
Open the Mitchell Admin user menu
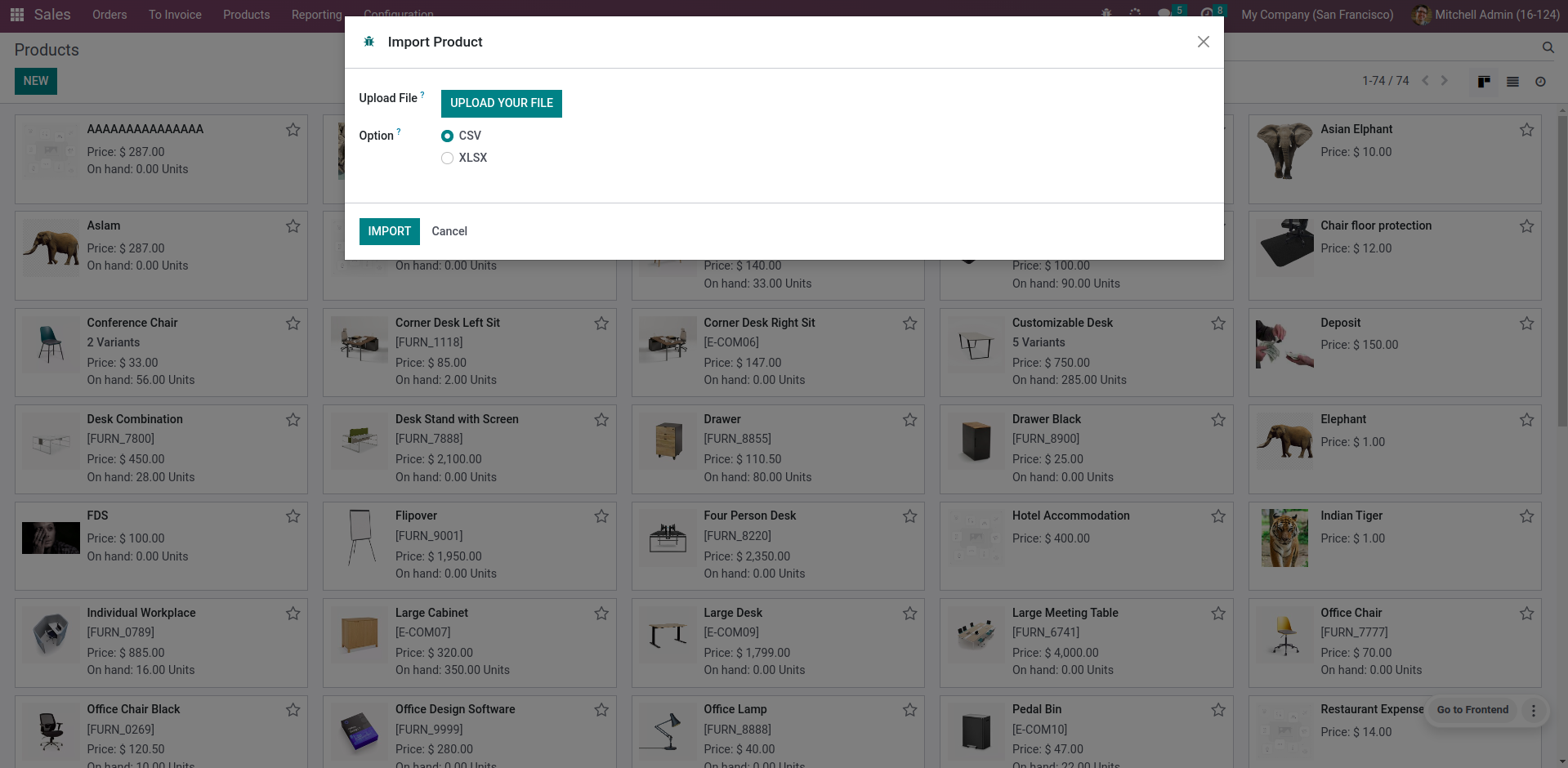coord(1485,15)
